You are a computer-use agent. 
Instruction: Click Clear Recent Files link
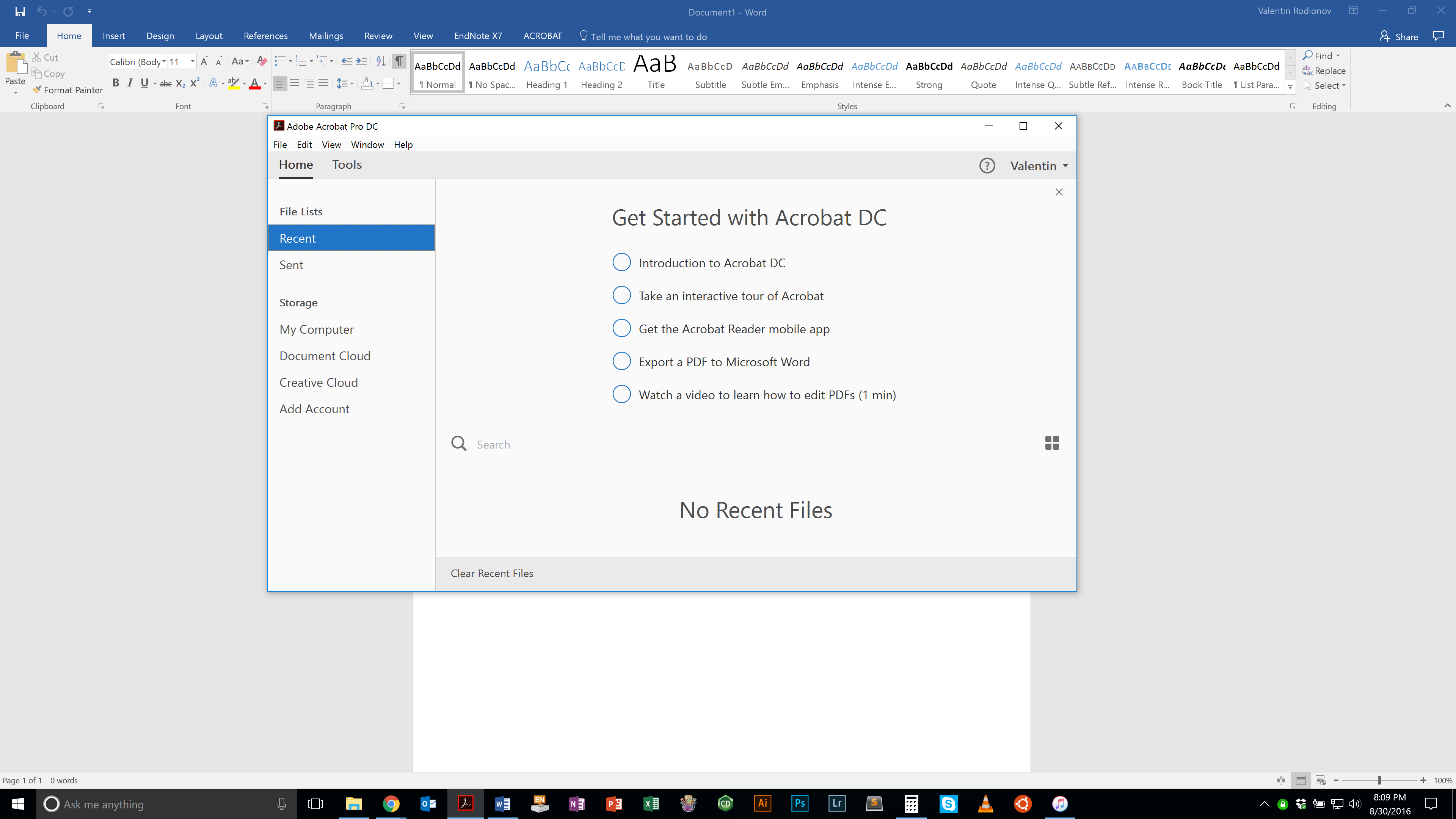[x=492, y=573]
